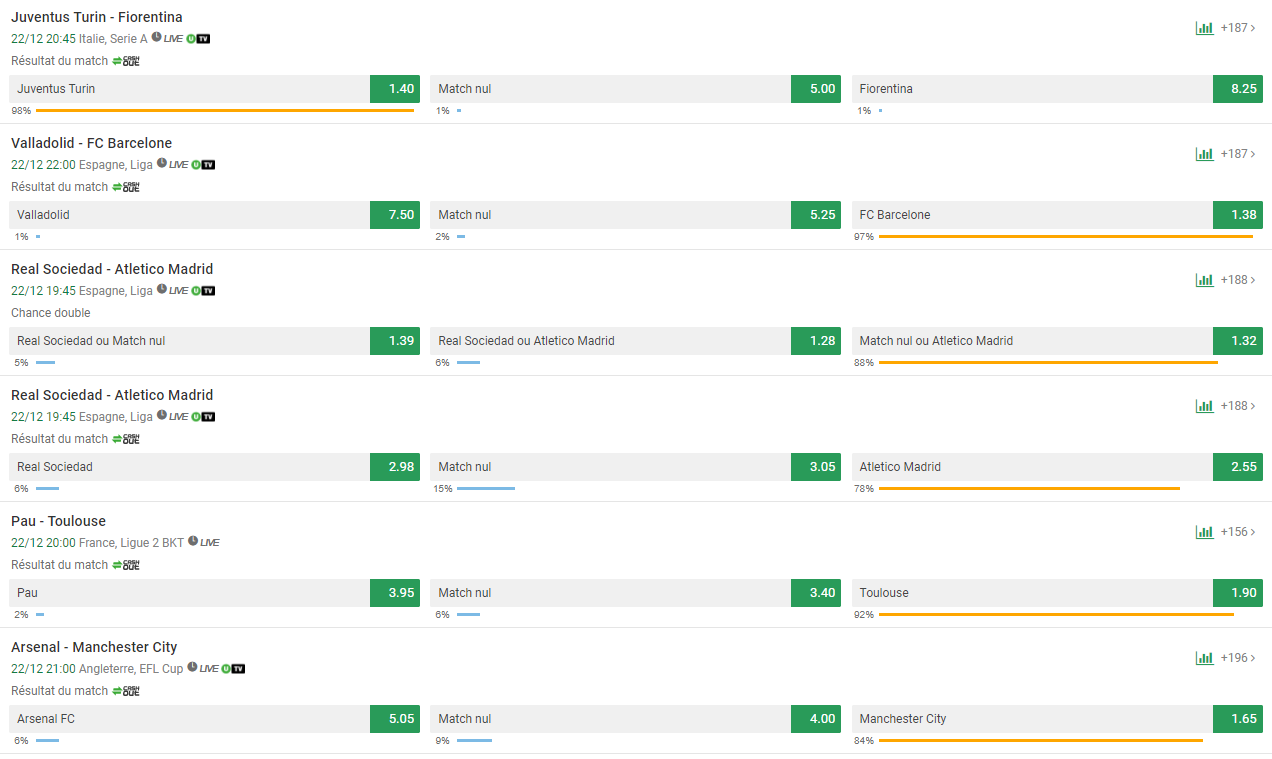Click cash-out icon beside Résultat du match for Arsenal
Image resolution: width=1272 pixels, height=759 pixels.
[125, 691]
